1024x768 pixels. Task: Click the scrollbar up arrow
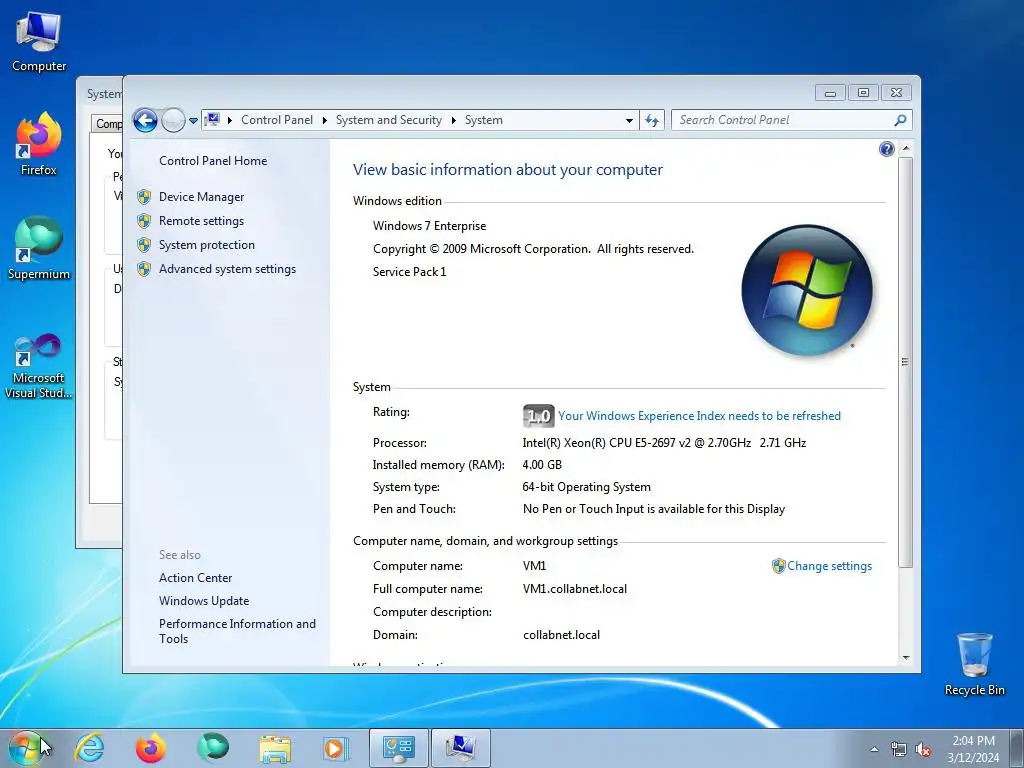tap(905, 149)
